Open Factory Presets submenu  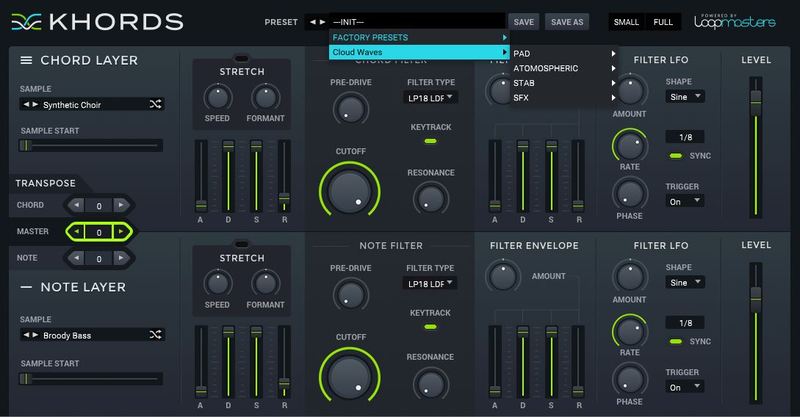coord(419,37)
